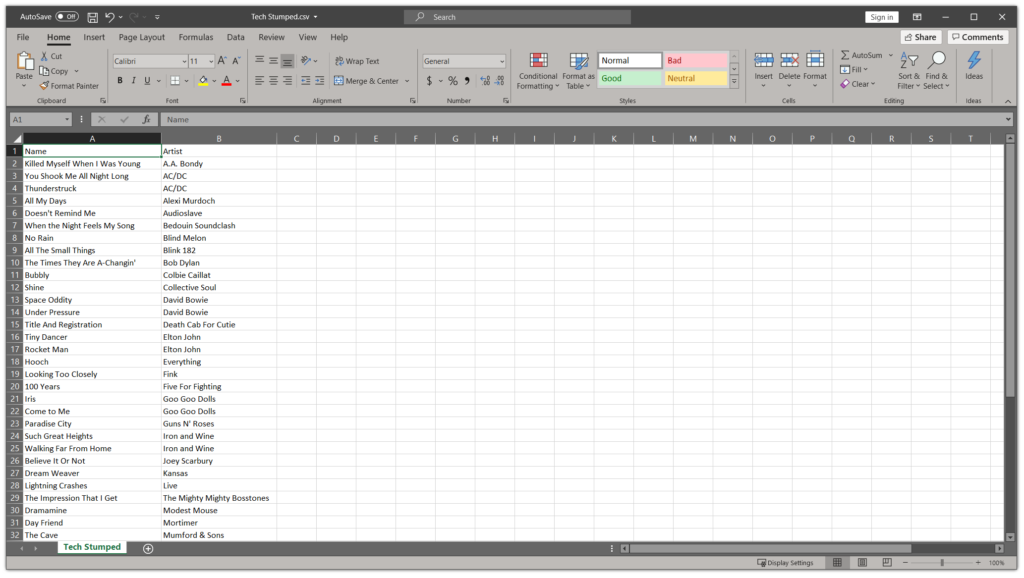Click the Center alignment icon

pos(273,80)
